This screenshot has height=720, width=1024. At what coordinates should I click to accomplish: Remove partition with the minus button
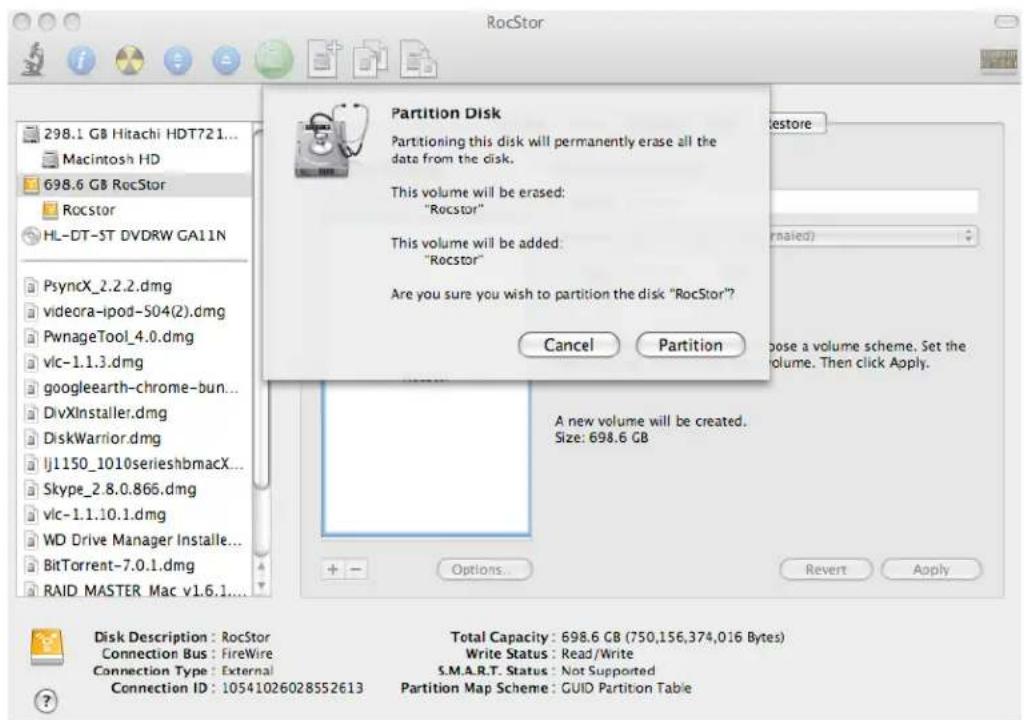pos(356,570)
